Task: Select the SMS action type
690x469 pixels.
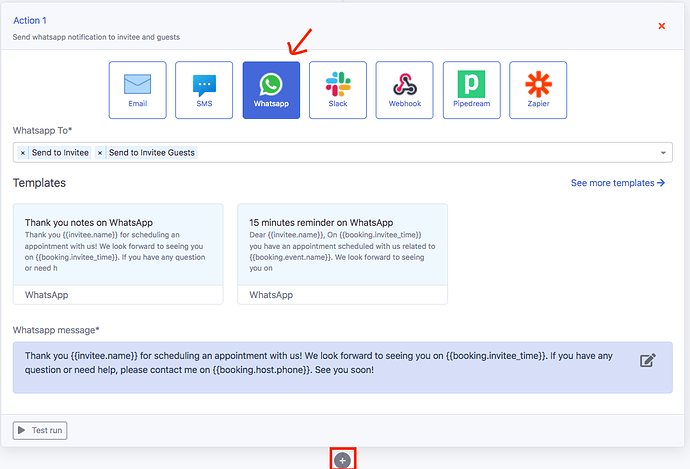Action: point(204,90)
